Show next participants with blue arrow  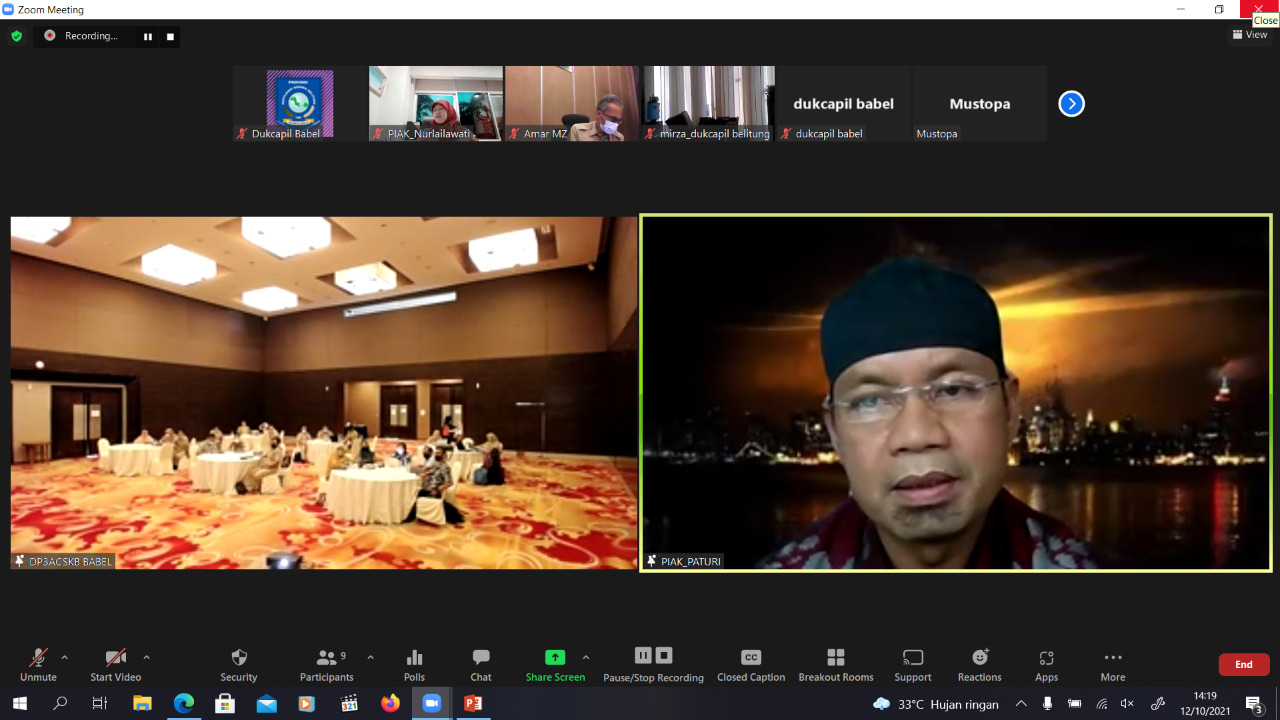[x=1071, y=104]
